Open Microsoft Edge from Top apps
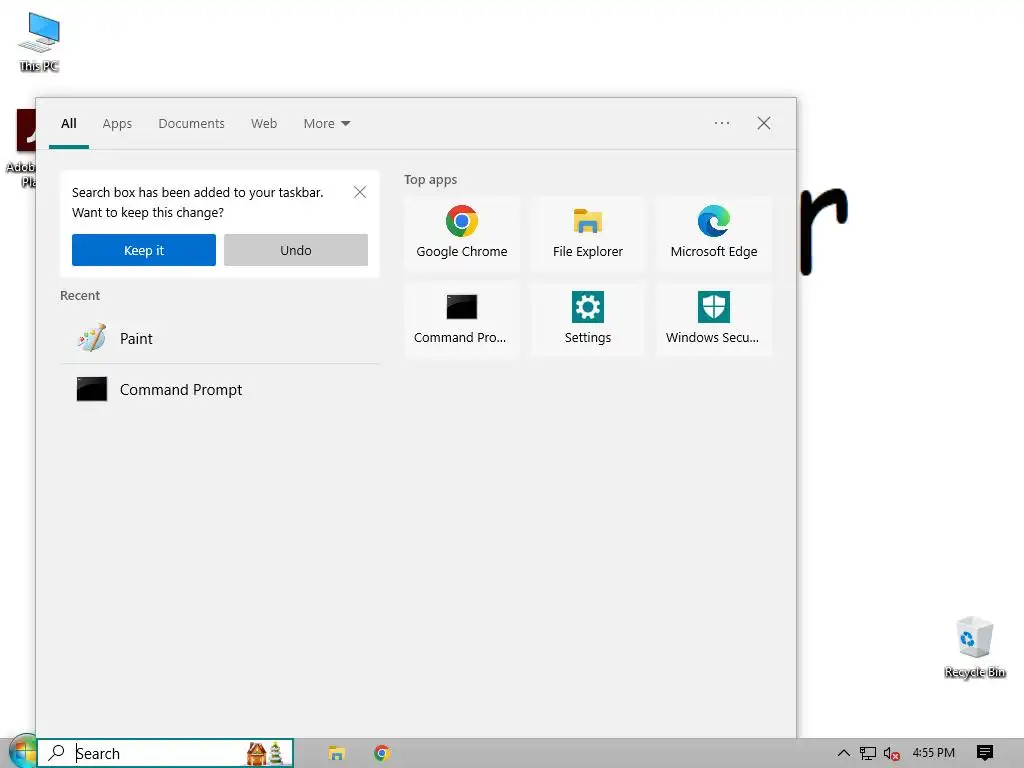The height and width of the screenshot is (768, 1024). click(714, 233)
